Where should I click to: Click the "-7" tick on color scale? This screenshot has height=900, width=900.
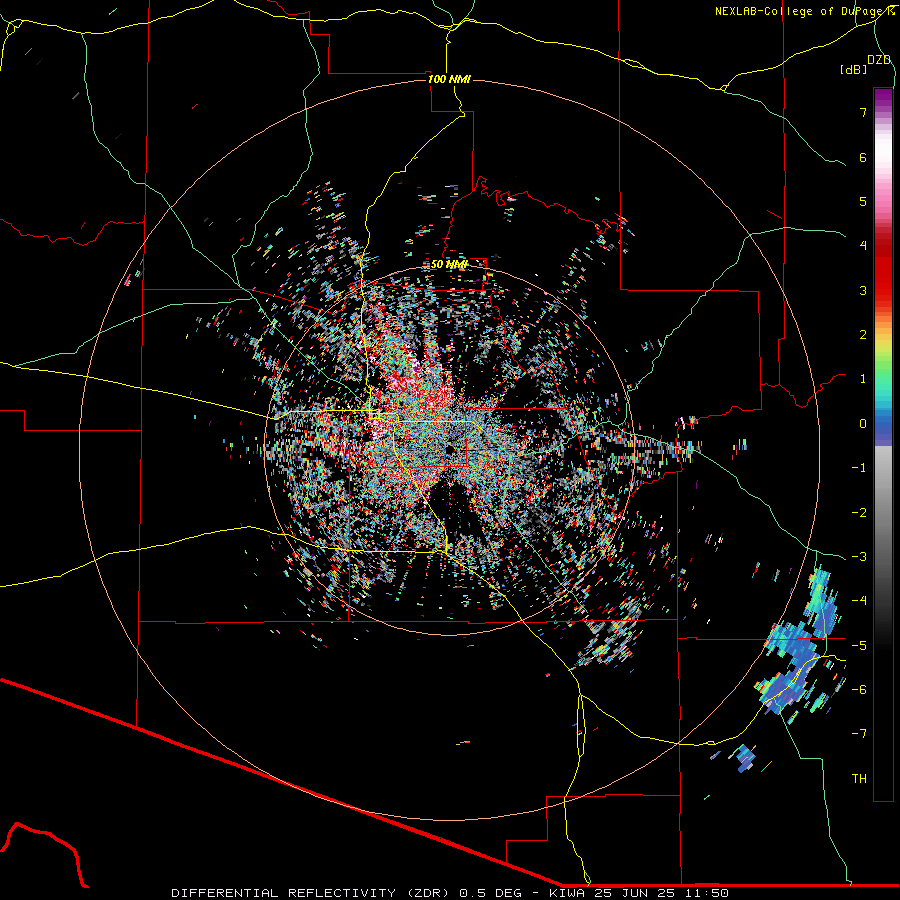point(859,734)
